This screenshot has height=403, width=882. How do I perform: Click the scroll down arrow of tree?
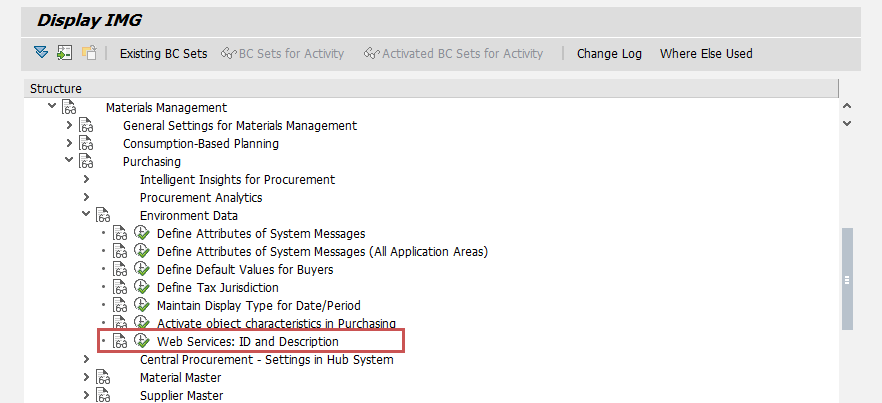tap(848, 123)
